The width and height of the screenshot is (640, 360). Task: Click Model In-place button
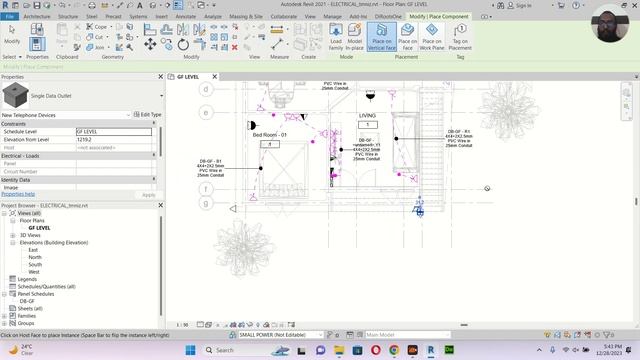pos(355,37)
